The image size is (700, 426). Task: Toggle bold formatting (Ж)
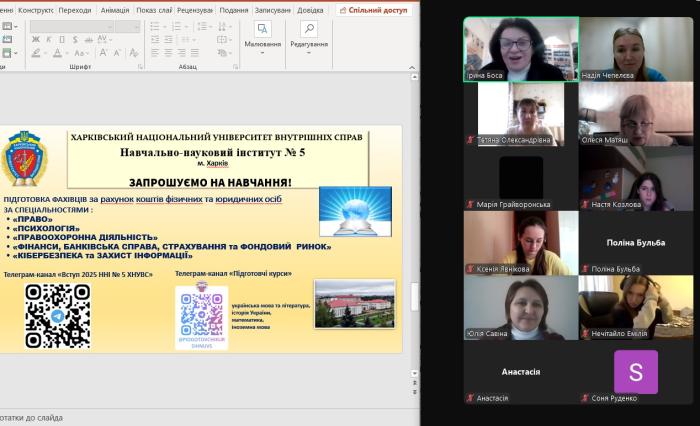tap(35, 40)
